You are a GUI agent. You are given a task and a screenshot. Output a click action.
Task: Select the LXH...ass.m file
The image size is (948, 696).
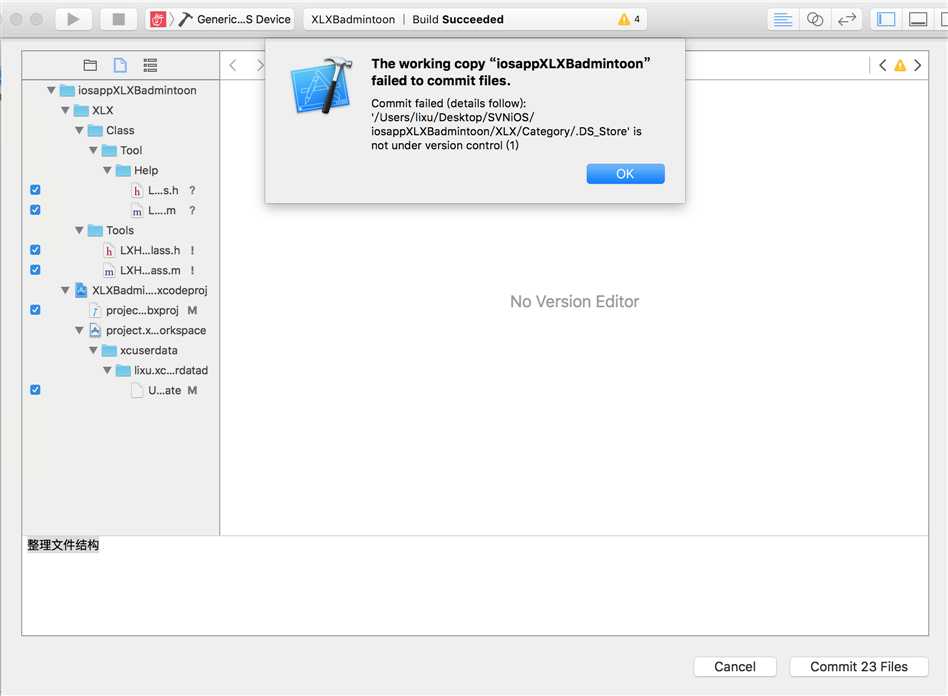pos(142,270)
